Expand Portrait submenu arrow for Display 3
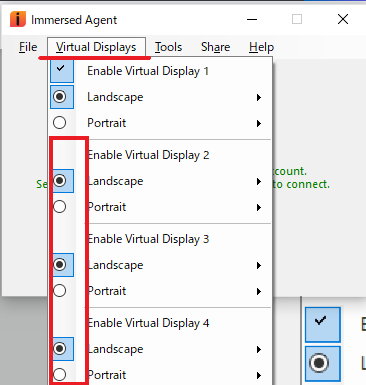366x385 pixels. coord(259,291)
